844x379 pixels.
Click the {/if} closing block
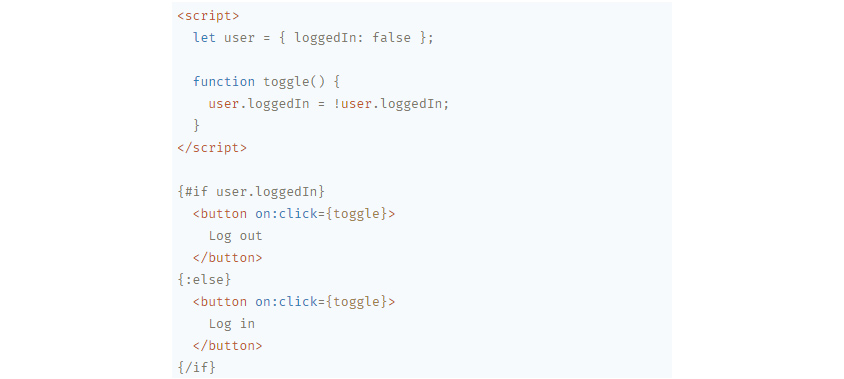tap(196, 368)
